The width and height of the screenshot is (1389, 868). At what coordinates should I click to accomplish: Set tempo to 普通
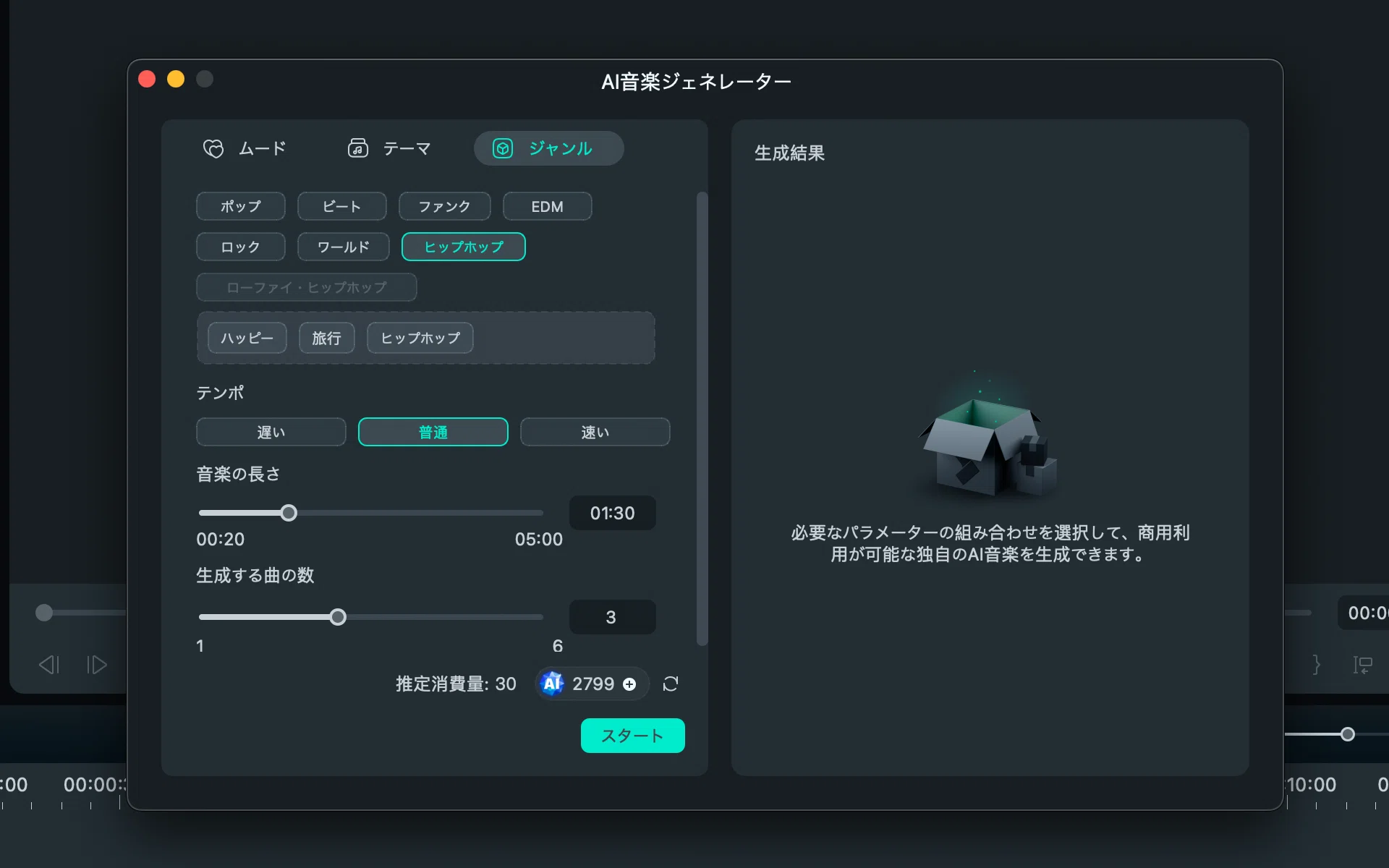click(x=433, y=432)
